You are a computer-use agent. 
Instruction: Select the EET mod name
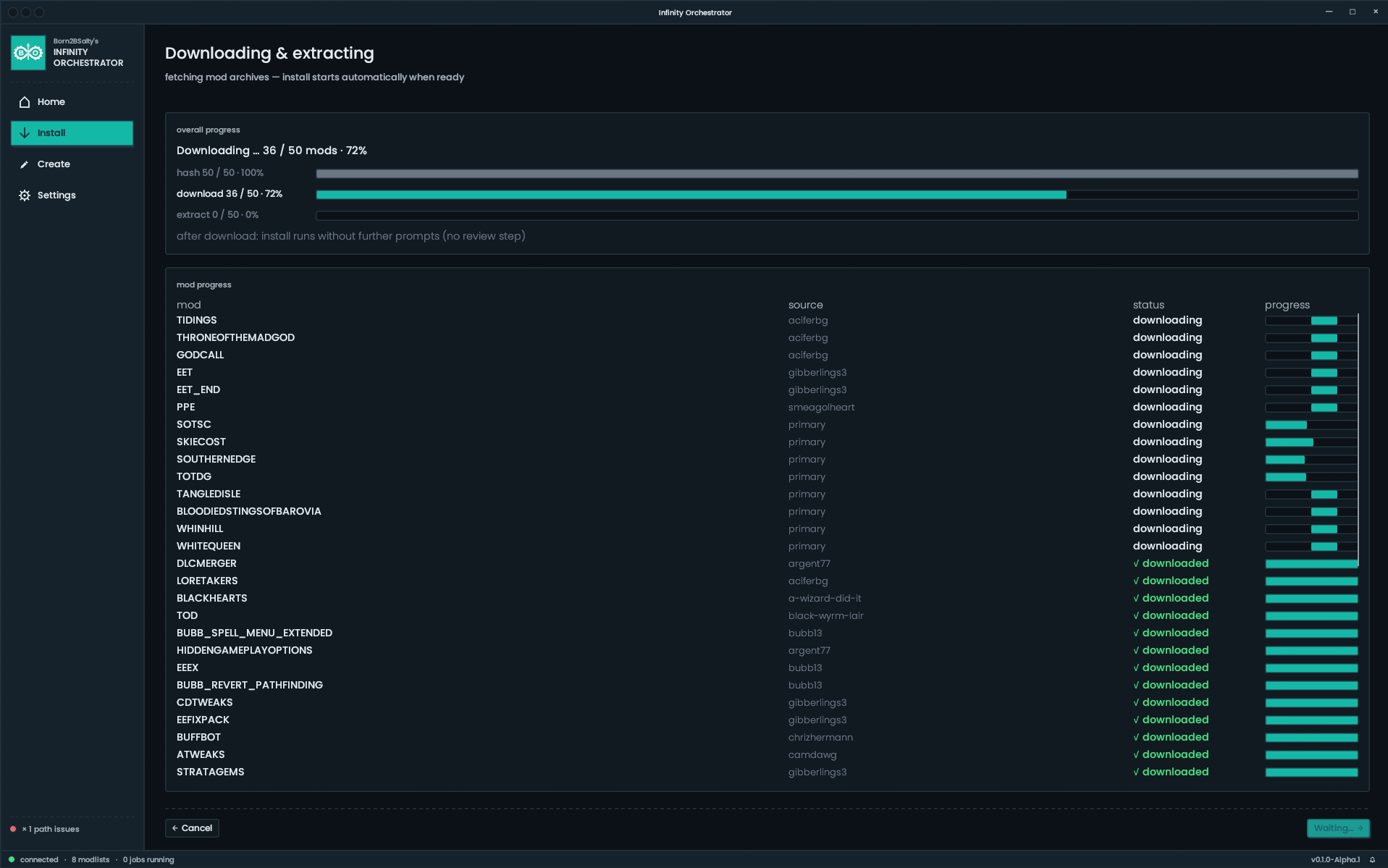coord(185,372)
